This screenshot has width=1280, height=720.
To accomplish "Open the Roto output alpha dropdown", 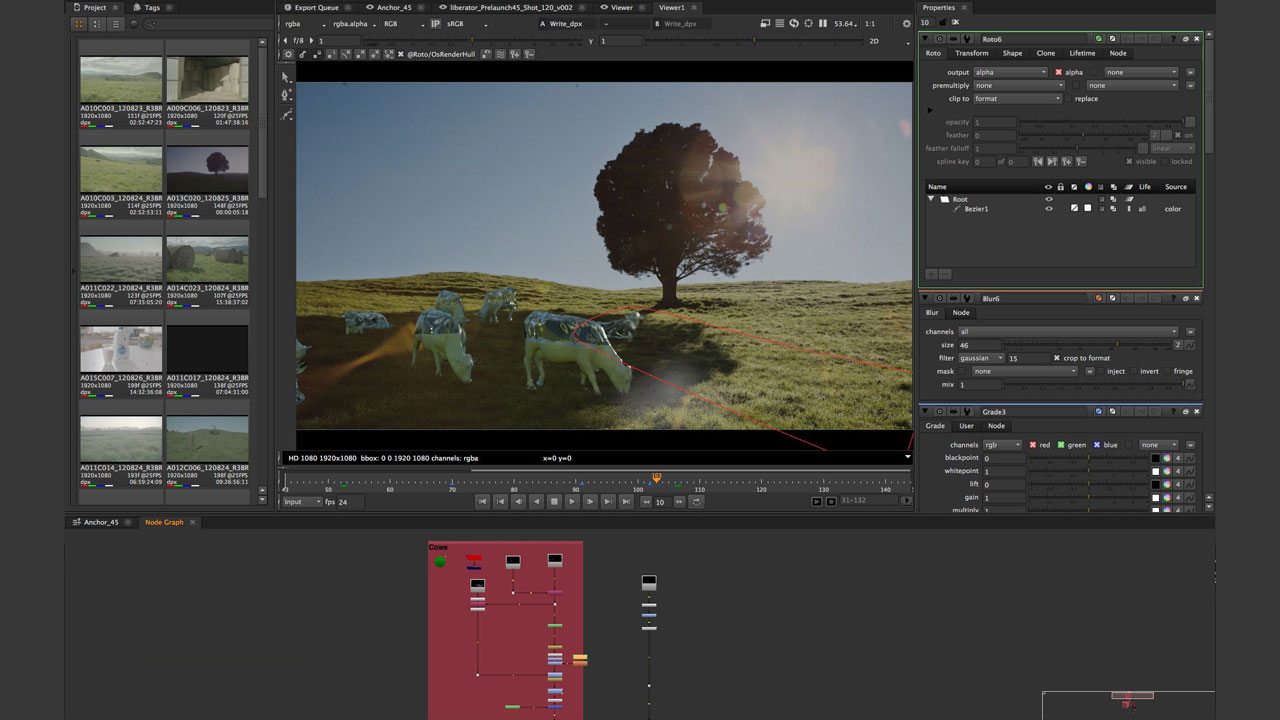I will pyautogui.click(x=1011, y=72).
